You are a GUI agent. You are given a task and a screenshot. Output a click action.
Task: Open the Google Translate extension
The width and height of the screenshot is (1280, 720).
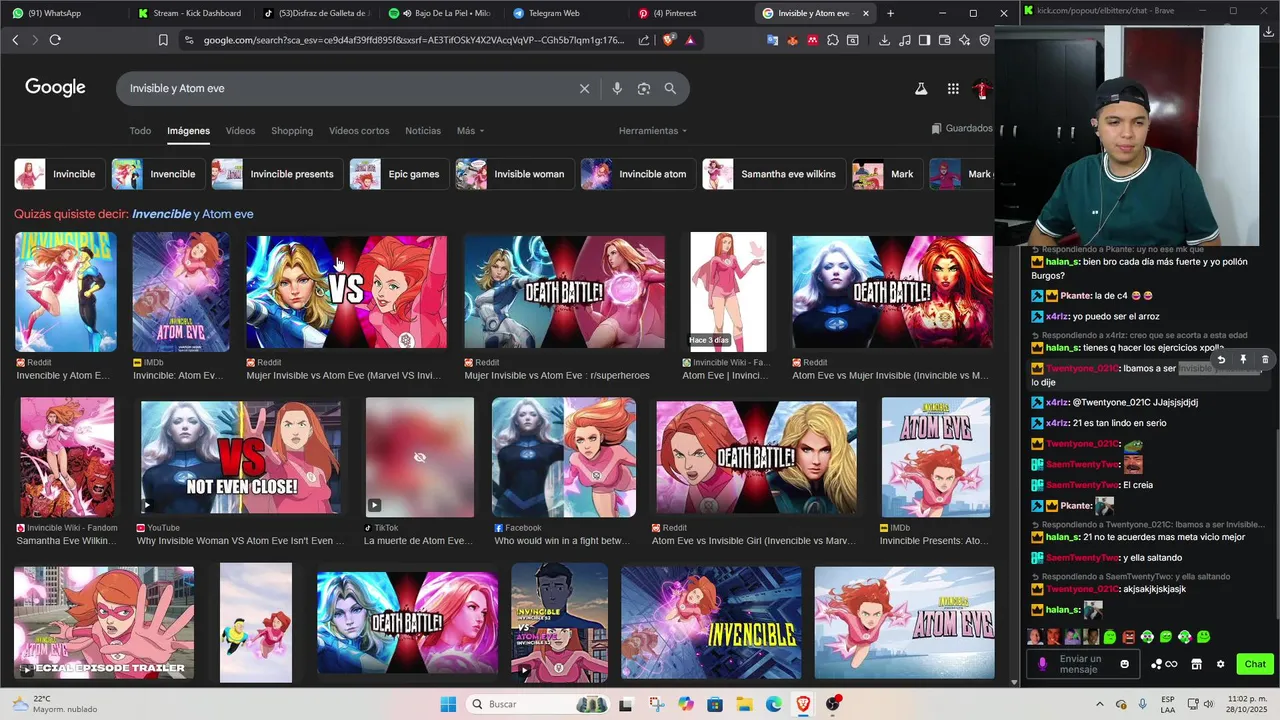[773, 40]
